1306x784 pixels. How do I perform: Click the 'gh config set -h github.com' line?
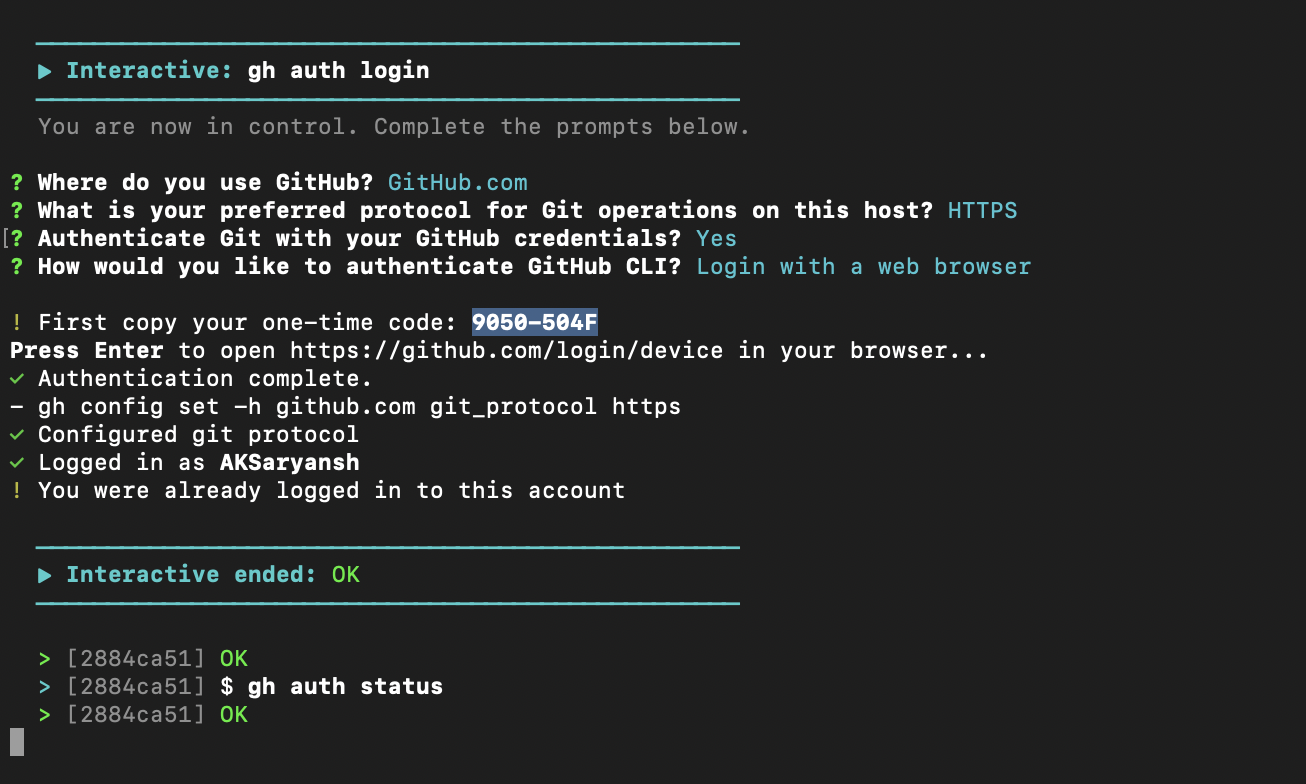345,407
